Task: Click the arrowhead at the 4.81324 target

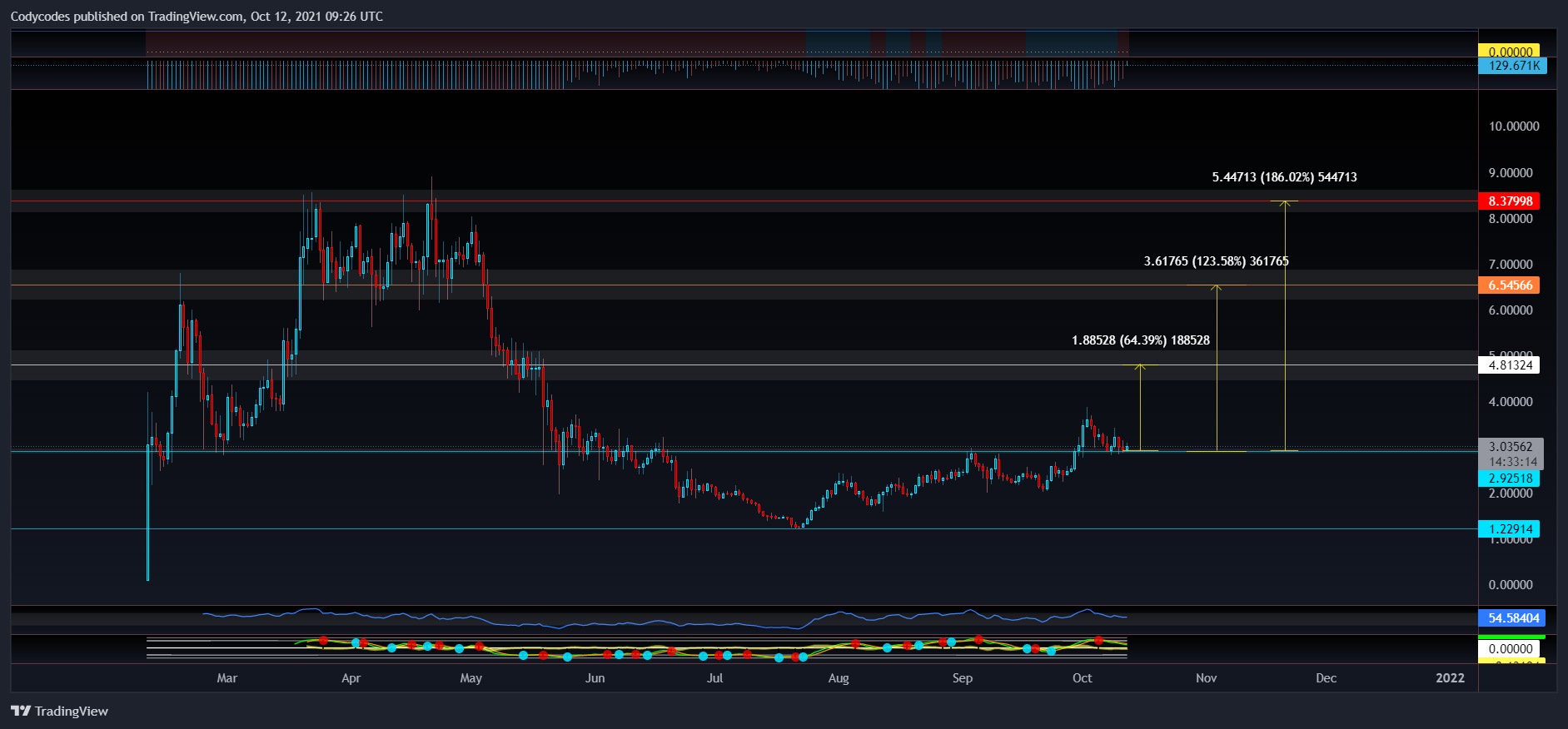Action: click(1140, 368)
